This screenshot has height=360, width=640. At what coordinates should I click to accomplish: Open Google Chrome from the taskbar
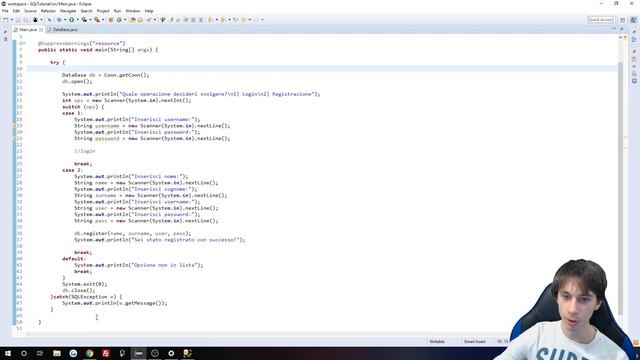pos(89,353)
